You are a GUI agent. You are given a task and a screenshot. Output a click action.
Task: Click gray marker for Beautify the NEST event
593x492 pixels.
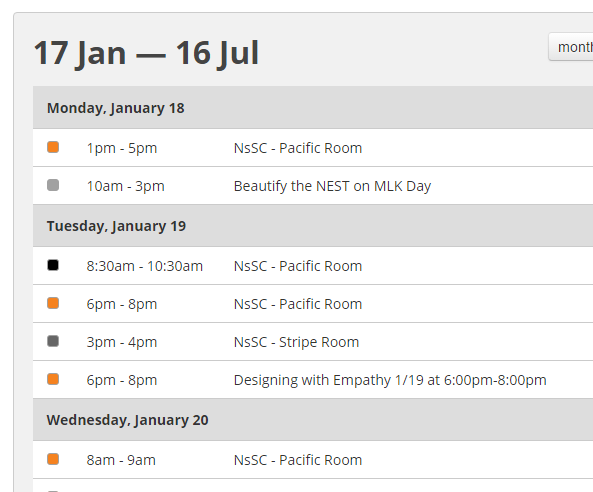tap(53, 185)
